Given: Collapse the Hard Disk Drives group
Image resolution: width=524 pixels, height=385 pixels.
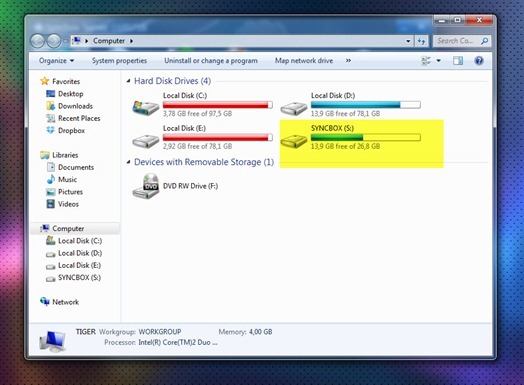Looking at the screenshot, I should 128,81.
